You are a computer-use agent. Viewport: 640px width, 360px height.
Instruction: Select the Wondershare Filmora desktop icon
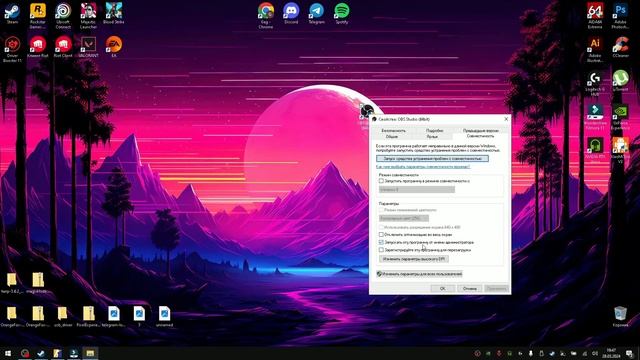tap(595, 117)
